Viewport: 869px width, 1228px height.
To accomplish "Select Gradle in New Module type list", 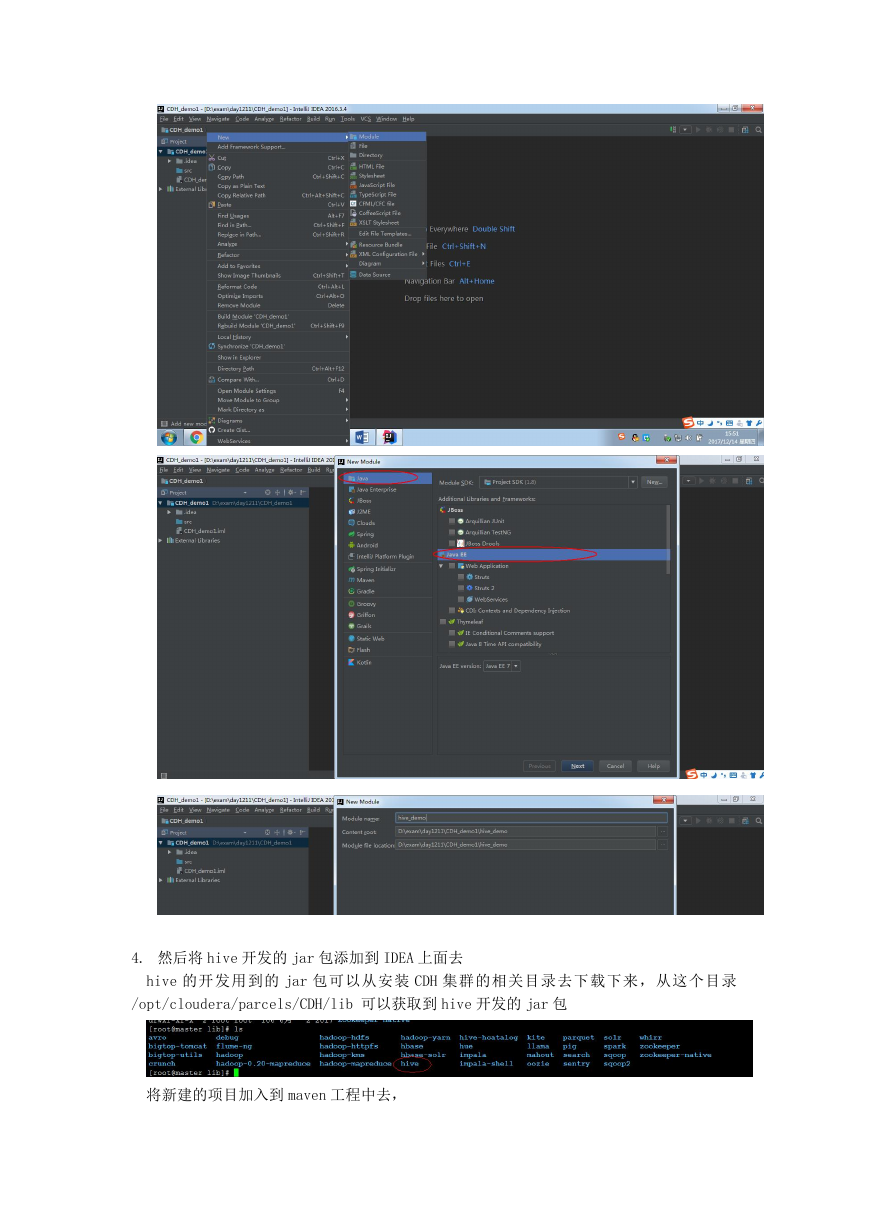I will pos(388,591).
